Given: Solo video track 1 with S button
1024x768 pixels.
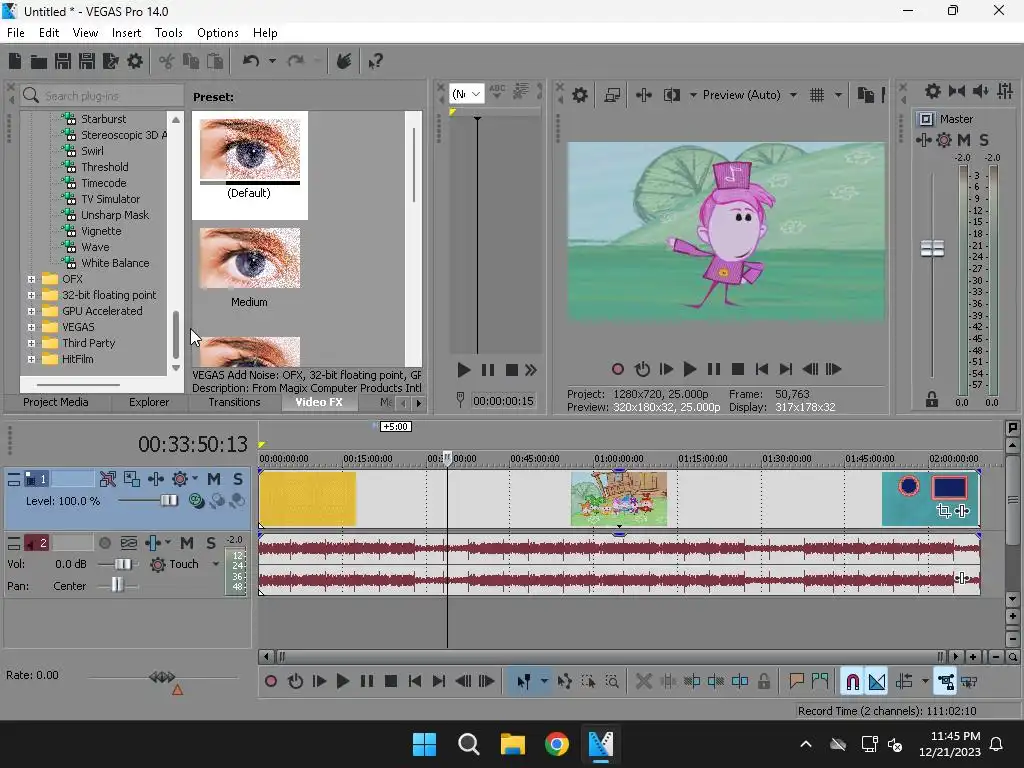Looking at the screenshot, I should click(238, 479).
